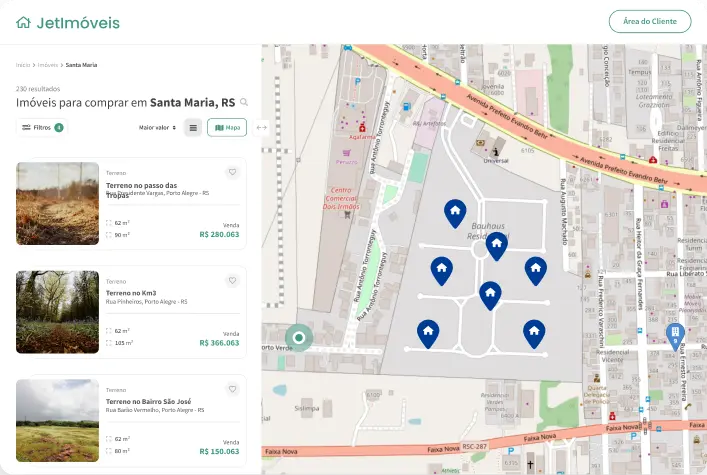Favorite the Terreno no Km3 listing

tap(232, 280)
